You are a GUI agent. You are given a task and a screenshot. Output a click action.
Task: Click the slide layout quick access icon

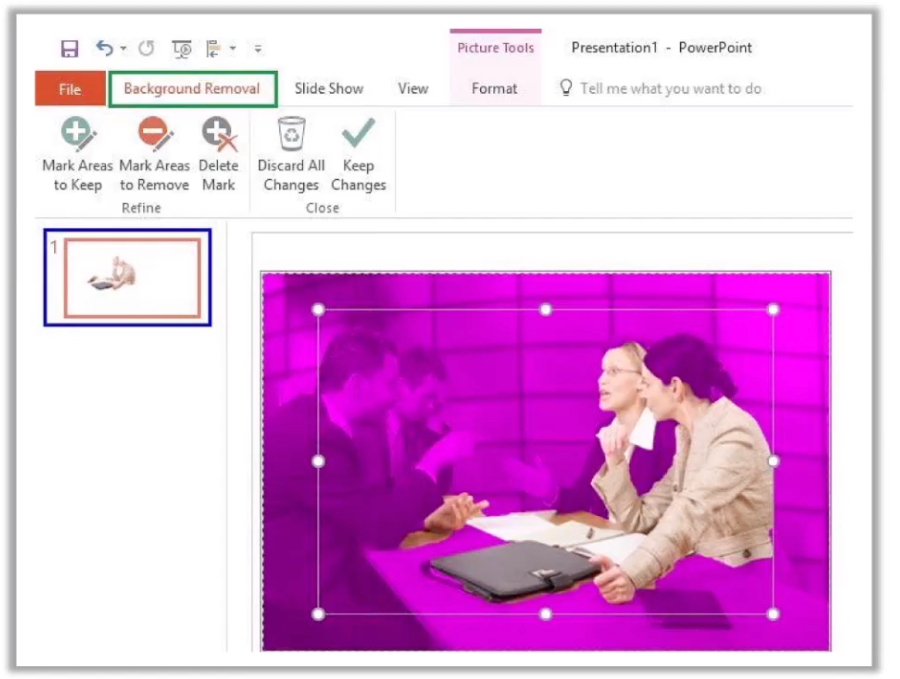(214, 49)
